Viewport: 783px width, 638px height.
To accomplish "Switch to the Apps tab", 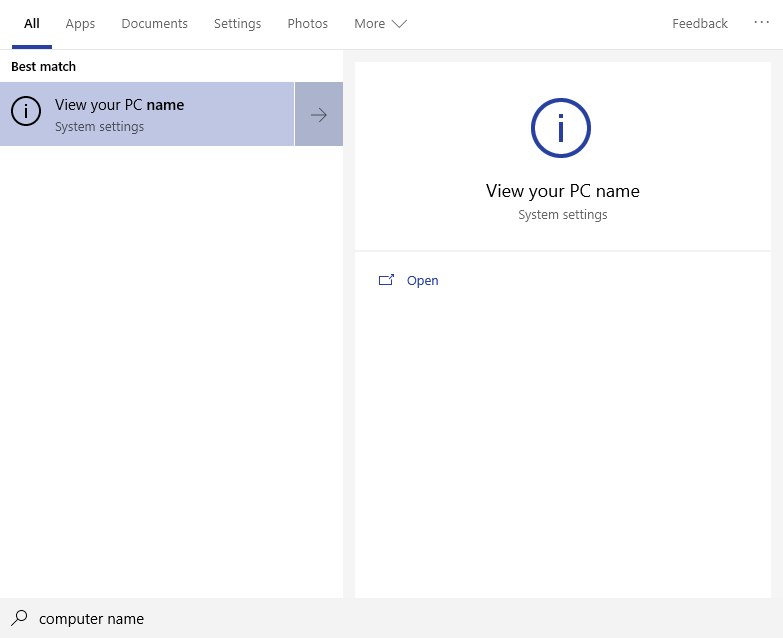I will pyautogui.click(x=80, y=24).
